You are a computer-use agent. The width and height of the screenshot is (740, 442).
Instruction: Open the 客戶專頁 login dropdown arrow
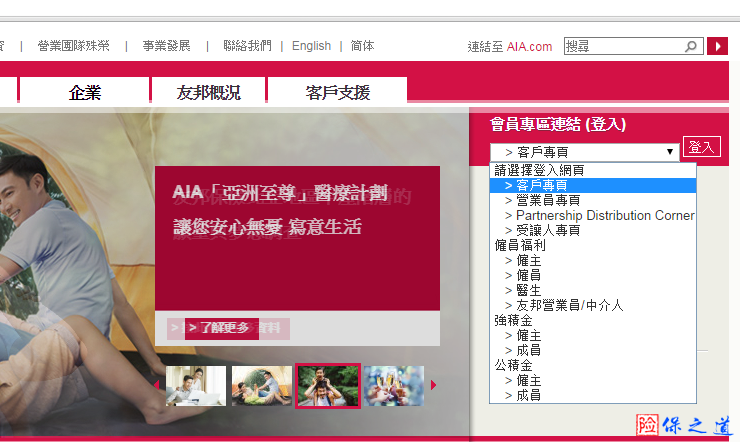(x=669, y=152)
